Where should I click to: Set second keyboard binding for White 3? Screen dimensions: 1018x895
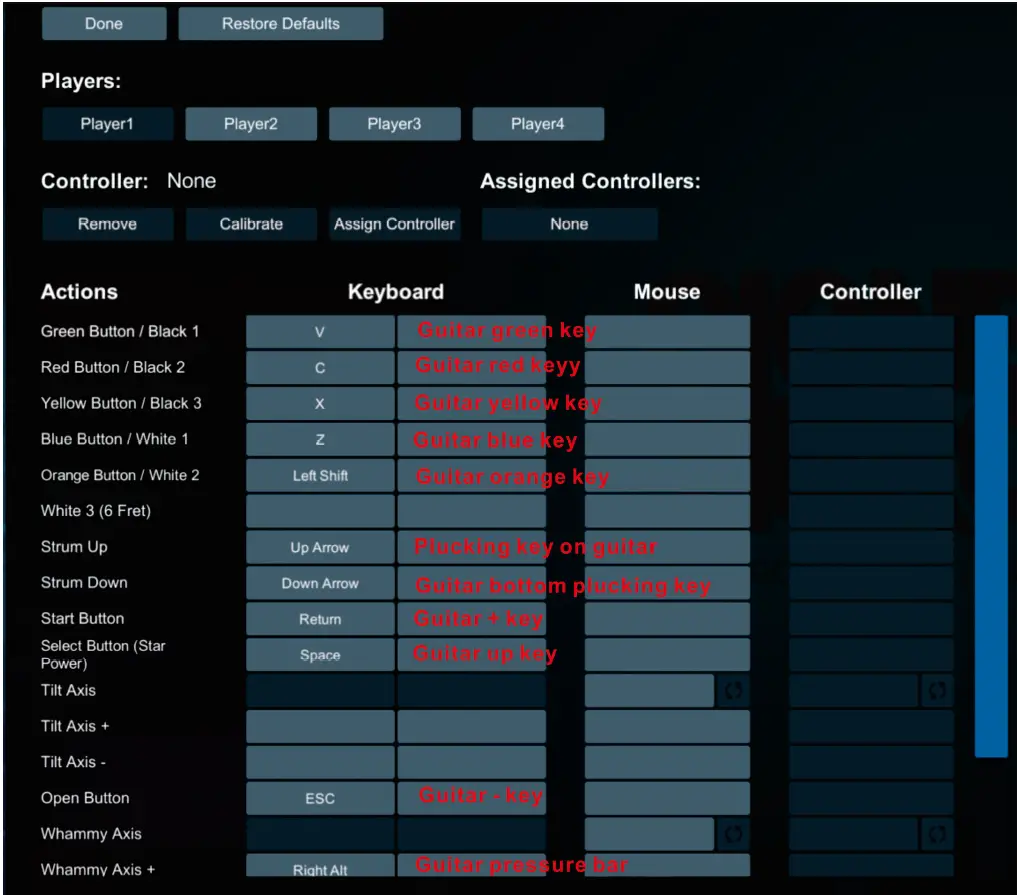pyautogui.click(x=472, y=511)
